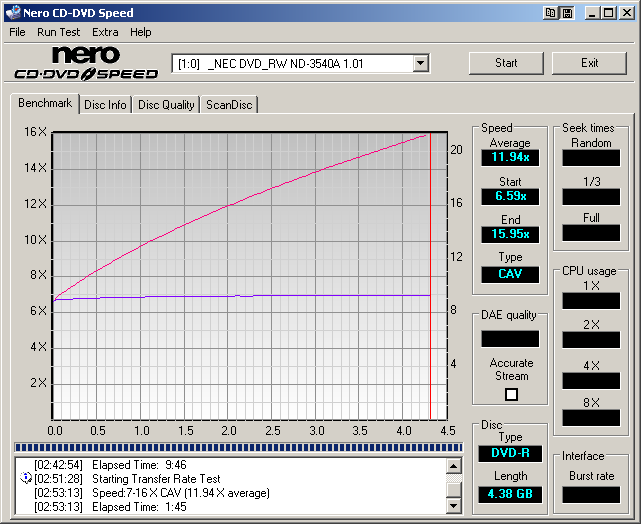Click the save (floppy disk) icon in the title bar
This screenshot has height=524, width=641.
coord(567,13)
